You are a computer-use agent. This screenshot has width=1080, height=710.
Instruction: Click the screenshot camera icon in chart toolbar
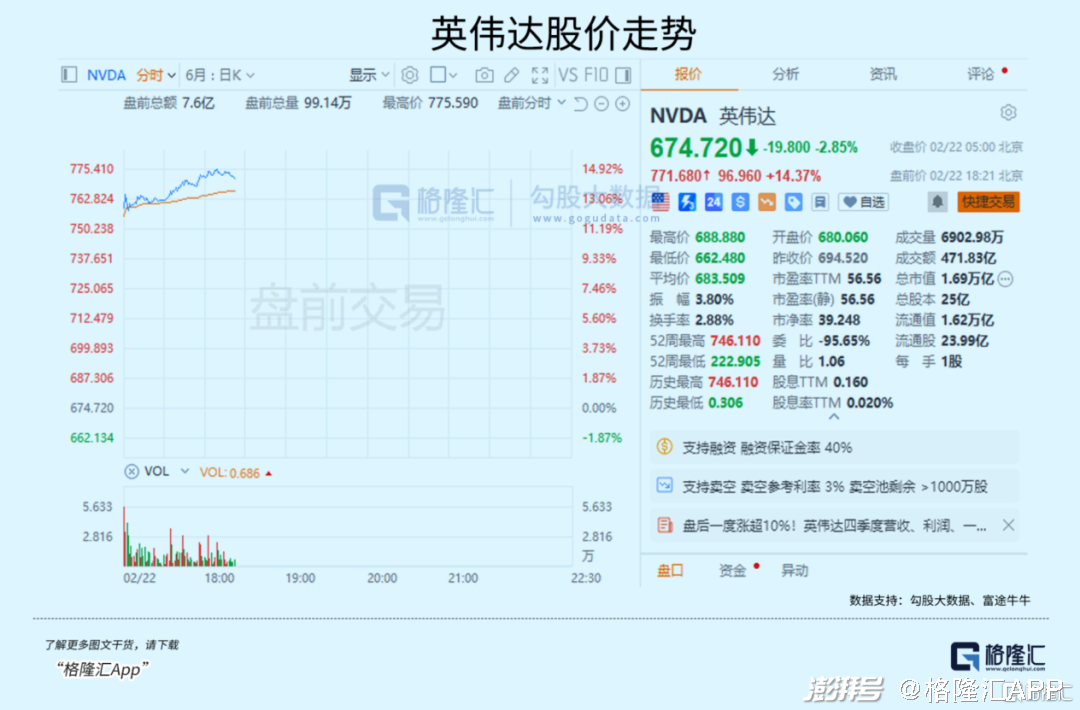coord(484,75)
